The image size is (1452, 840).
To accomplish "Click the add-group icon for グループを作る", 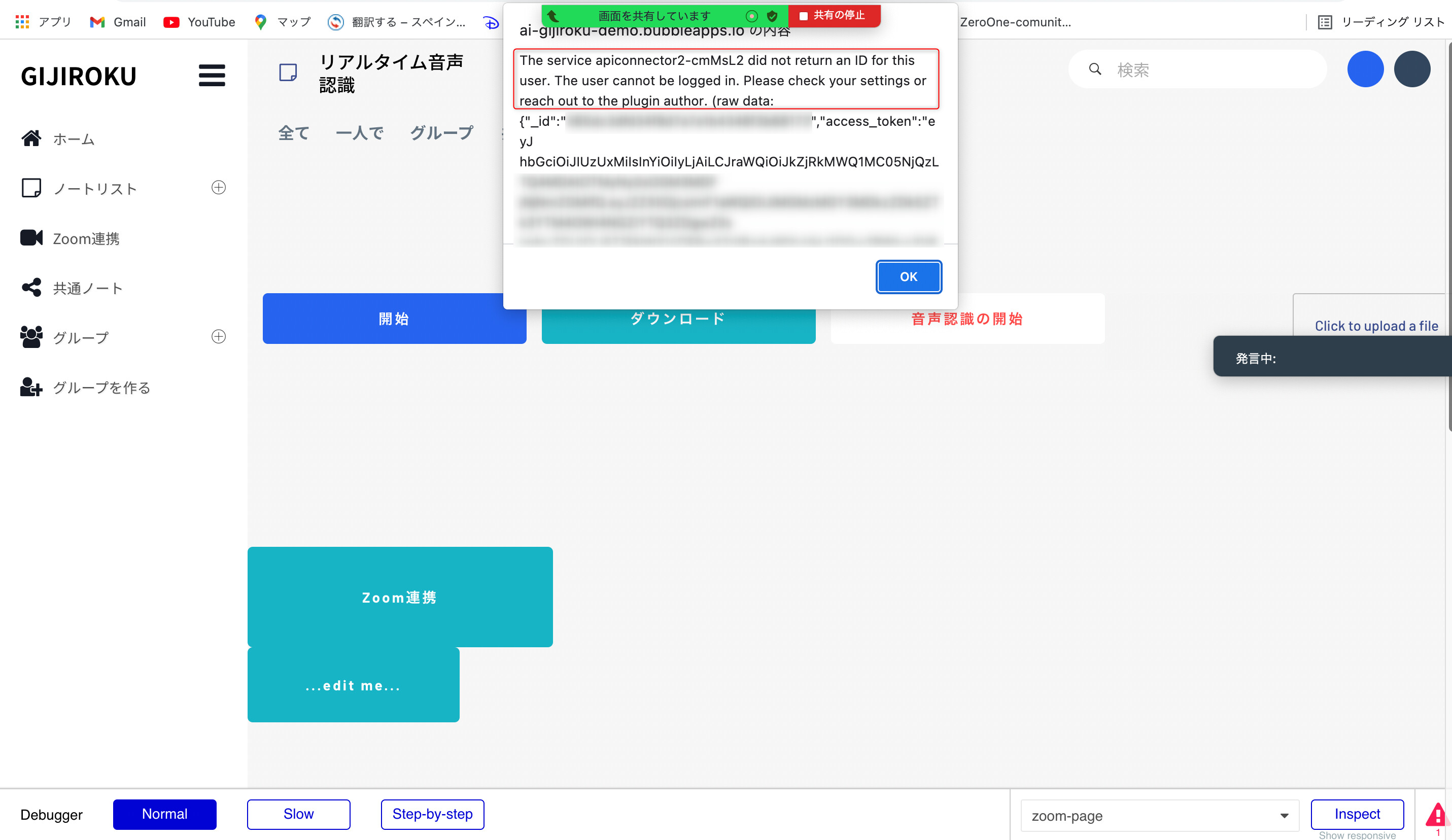I will coord(31,387).
